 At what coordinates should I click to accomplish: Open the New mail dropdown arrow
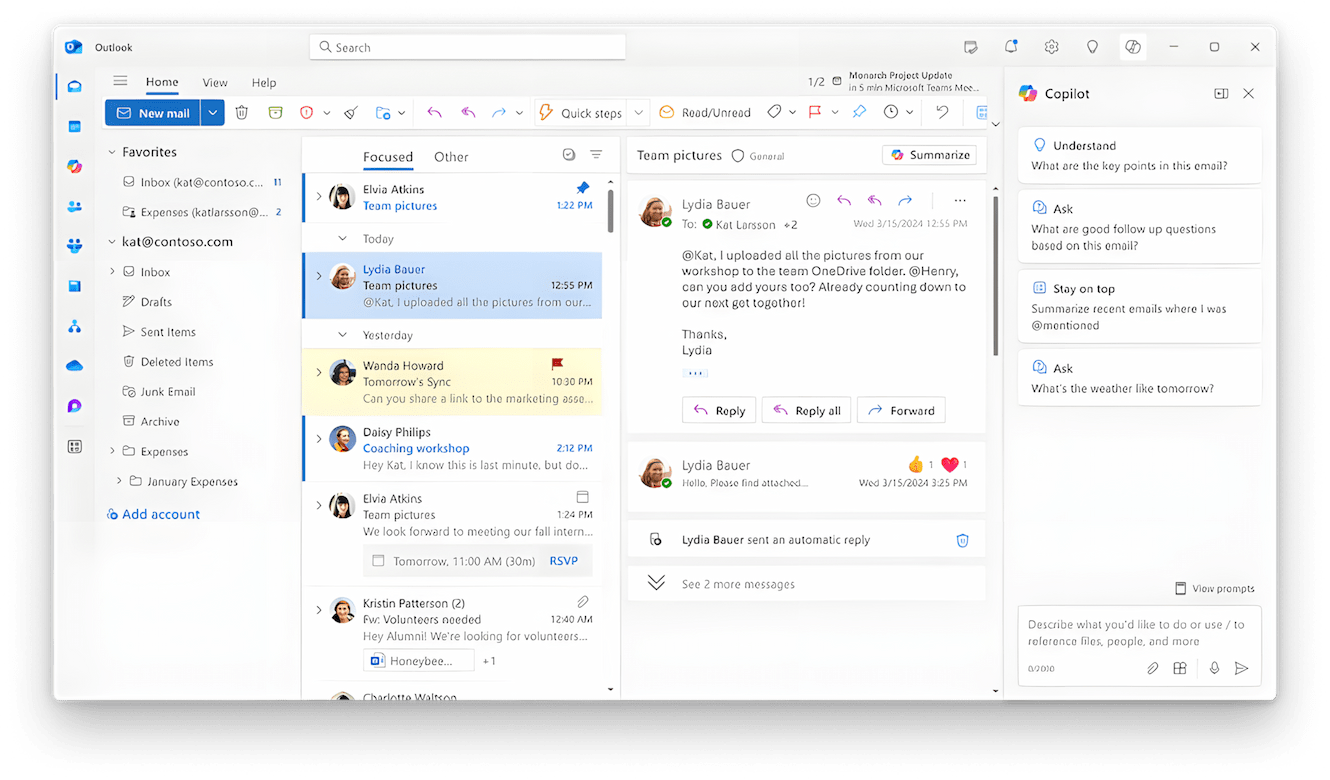(x=212, y=113)
